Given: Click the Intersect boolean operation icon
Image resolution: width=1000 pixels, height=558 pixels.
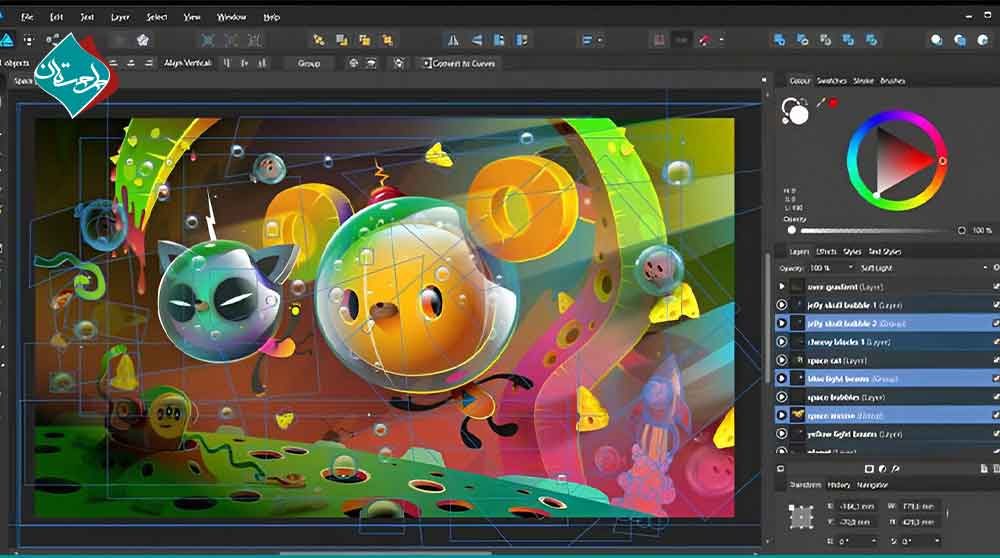Looking at the screenshot, I should [x=825, y=40].
